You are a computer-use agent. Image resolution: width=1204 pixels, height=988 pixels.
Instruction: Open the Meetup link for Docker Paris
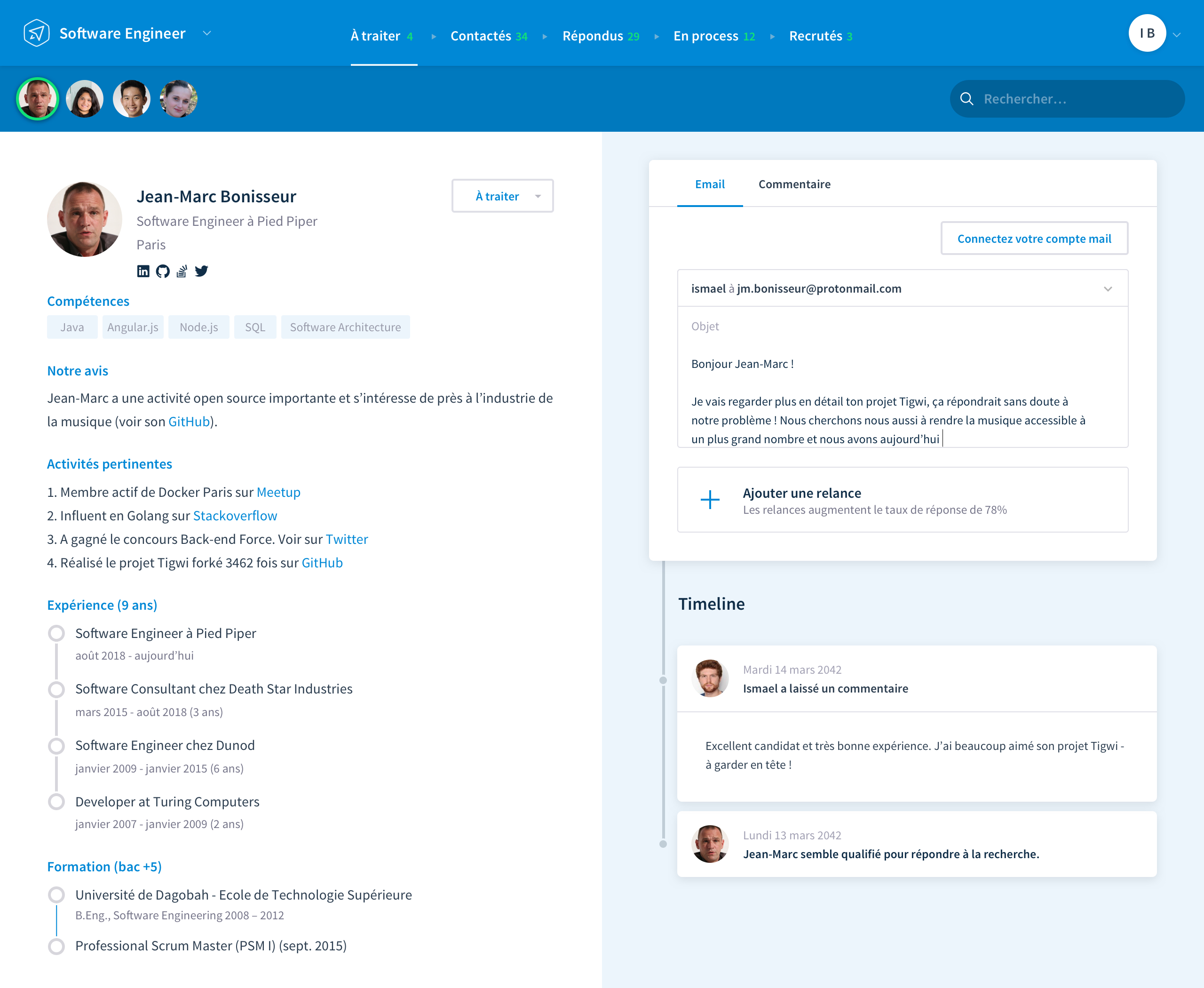point(278,492)
